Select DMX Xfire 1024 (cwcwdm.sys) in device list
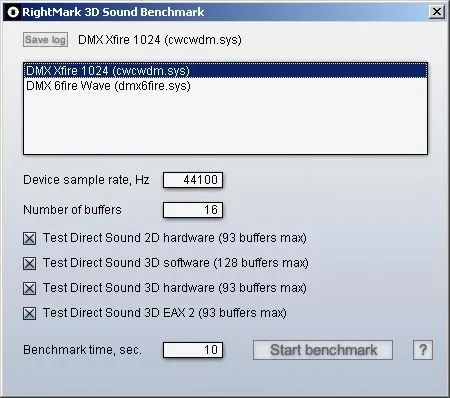450x398 pixels. pos(225,71)
